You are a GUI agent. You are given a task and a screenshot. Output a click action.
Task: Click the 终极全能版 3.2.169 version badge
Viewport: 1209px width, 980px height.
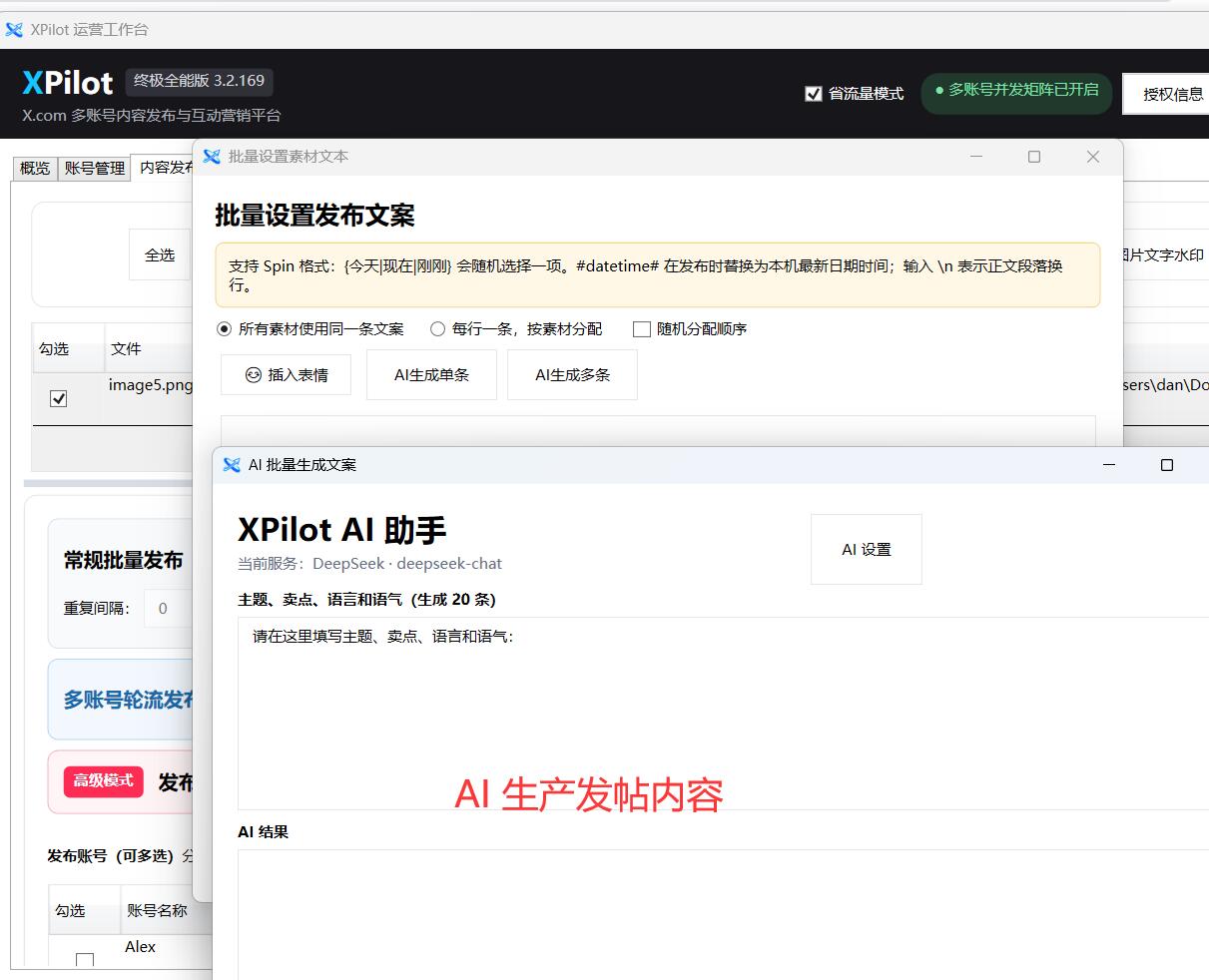click(x=200, y=81)
